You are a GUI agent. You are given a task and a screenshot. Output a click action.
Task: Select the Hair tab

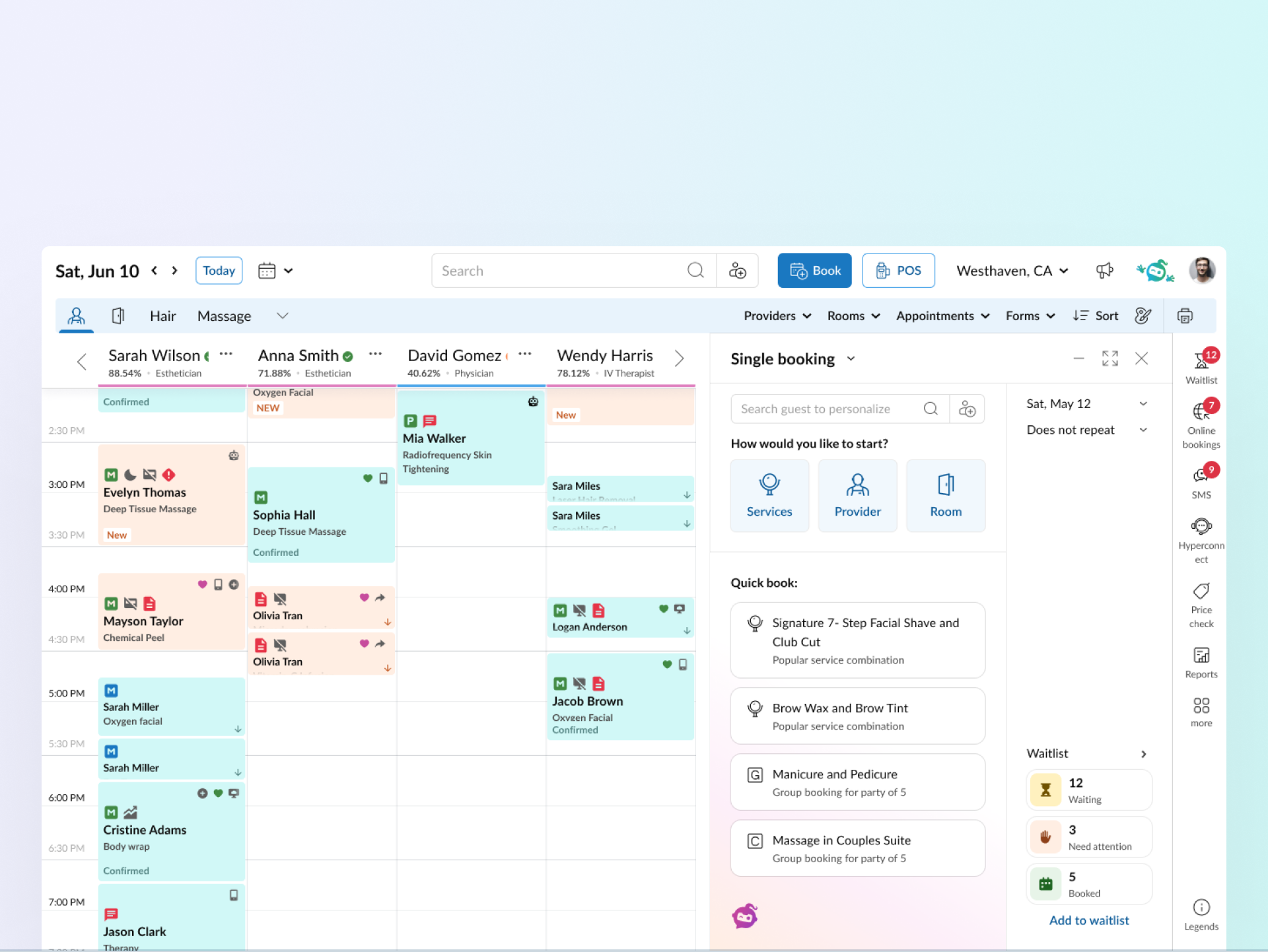click(162, 316)
